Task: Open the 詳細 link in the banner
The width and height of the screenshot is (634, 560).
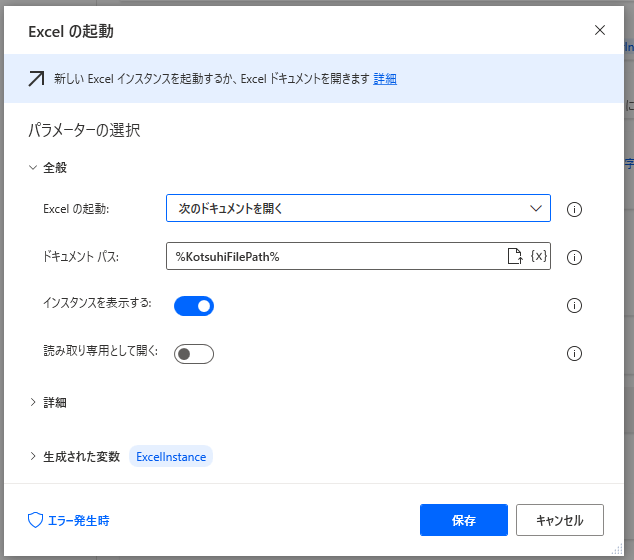Action: pos(385,79)
